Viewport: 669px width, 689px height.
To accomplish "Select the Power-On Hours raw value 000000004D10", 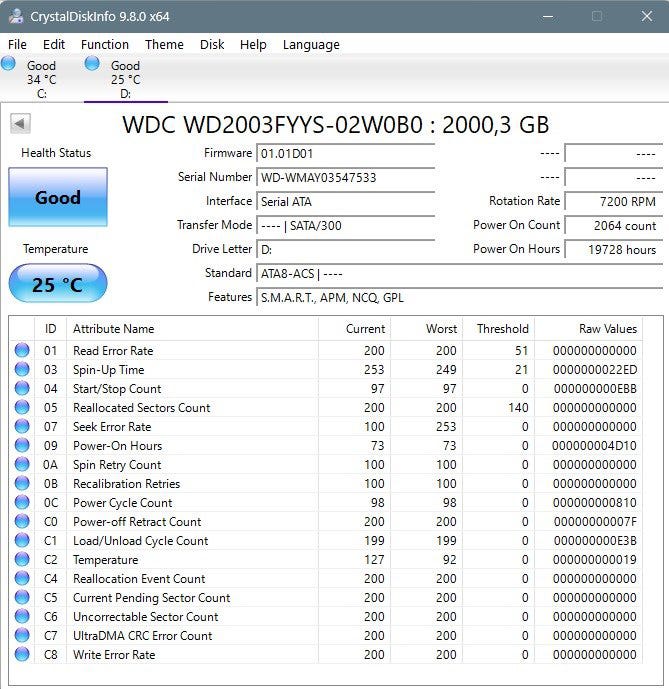I will (595, 446).
